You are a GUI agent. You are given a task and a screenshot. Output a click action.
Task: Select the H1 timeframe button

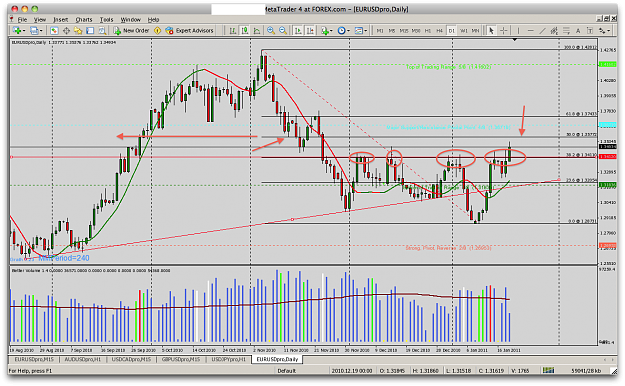pyautogui.click(x=428, y=31)
